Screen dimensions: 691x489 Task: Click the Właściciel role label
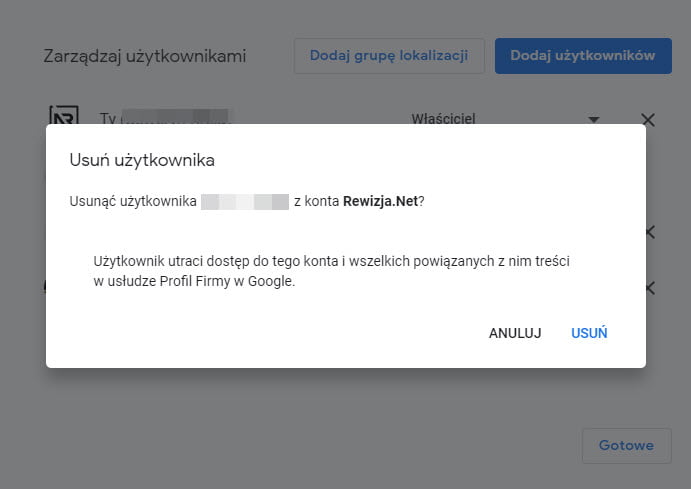point(443,119)
